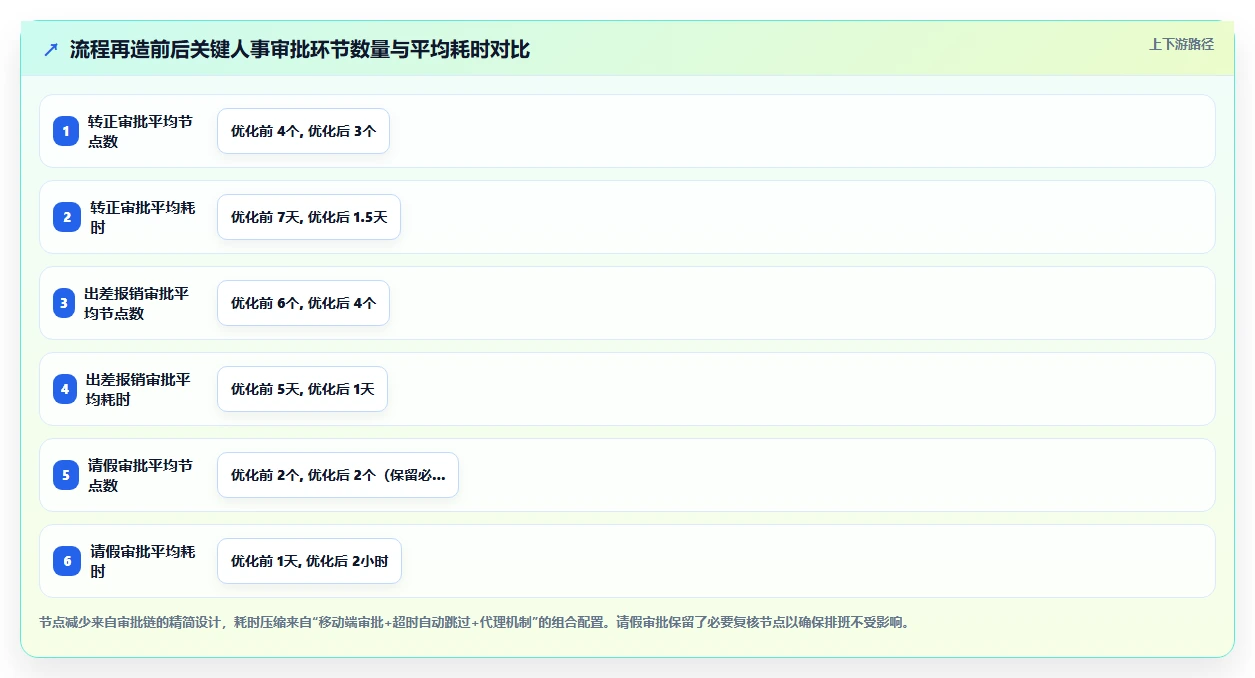Expand the truncated 优化前 2个, 优化后 2个 chip

pos(338,475)
